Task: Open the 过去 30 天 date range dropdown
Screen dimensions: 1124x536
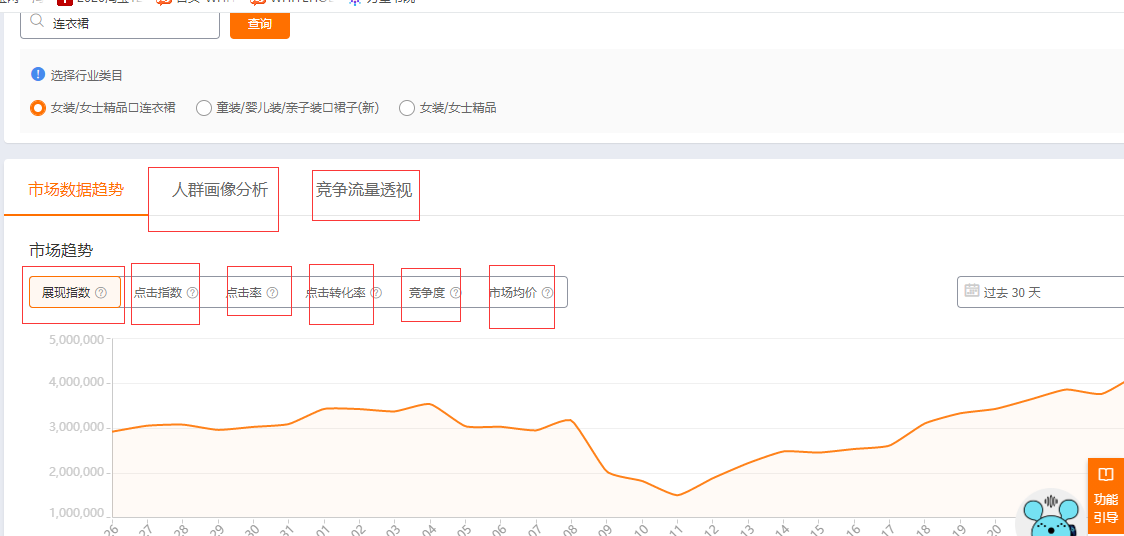Action: (1040, 292)
